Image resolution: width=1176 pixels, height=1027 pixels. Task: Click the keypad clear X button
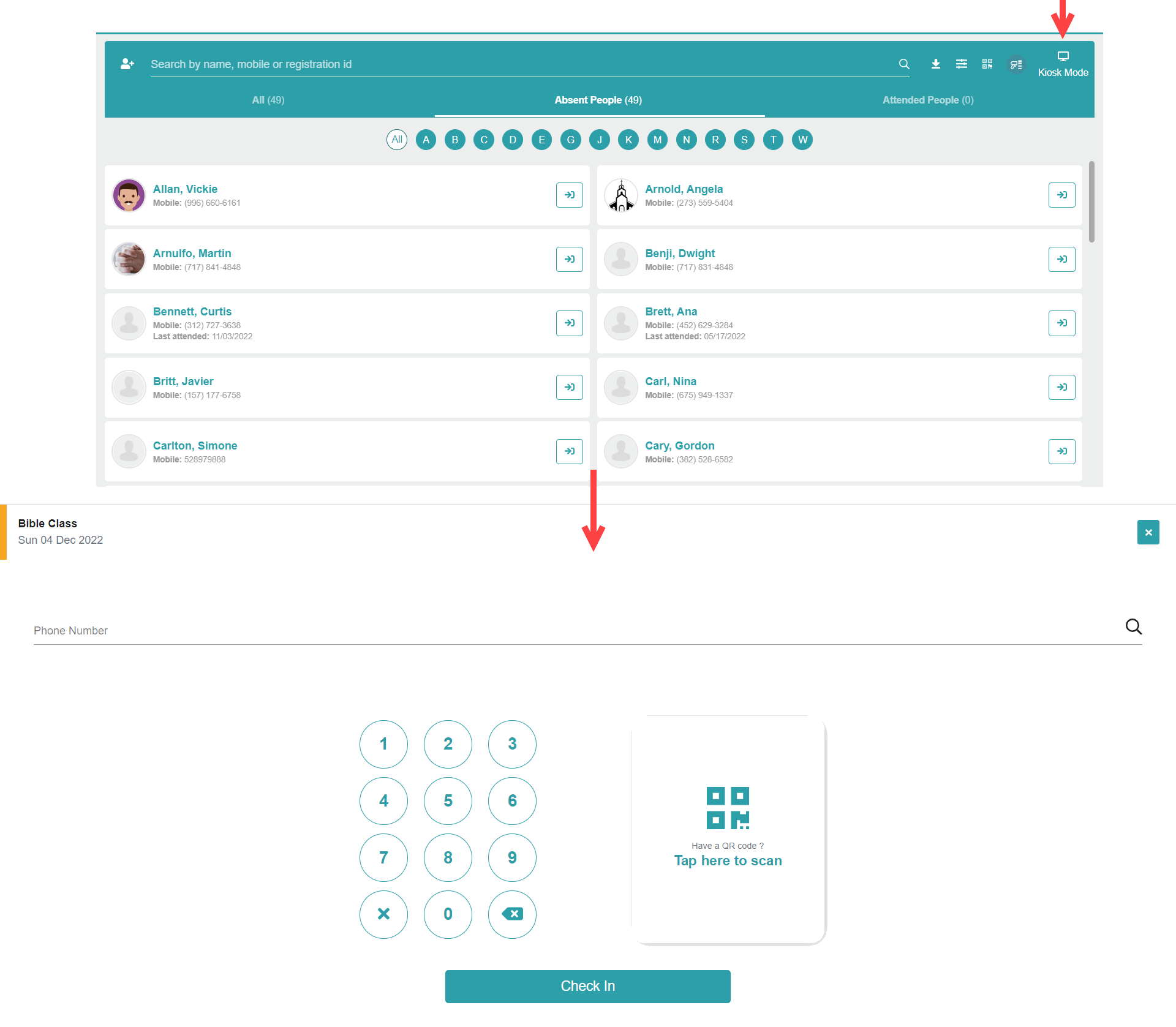(x=383, y=914)
